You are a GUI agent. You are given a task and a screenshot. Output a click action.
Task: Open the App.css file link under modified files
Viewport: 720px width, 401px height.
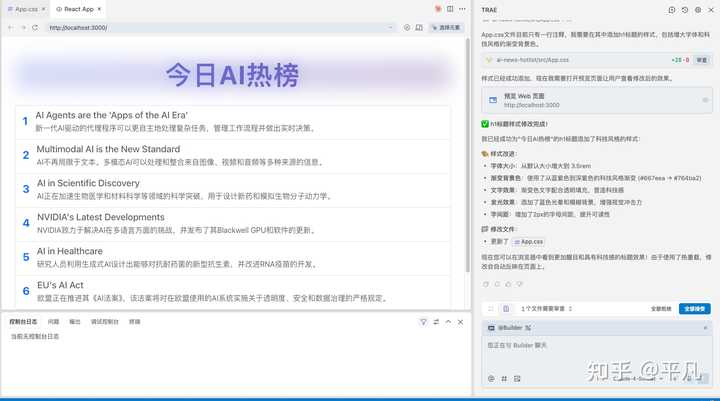point(528,242)
